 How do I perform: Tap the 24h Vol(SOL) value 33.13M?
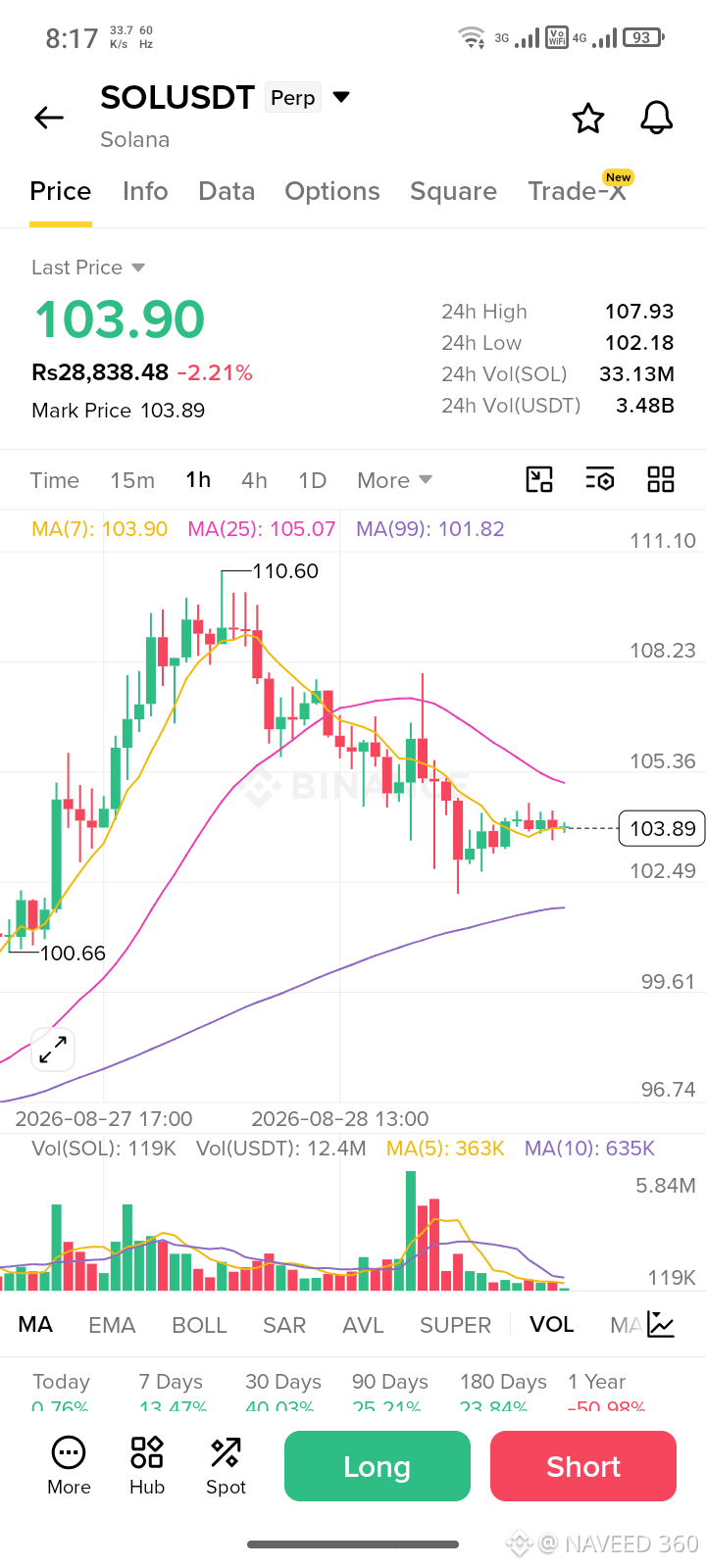tap(636, 374)
